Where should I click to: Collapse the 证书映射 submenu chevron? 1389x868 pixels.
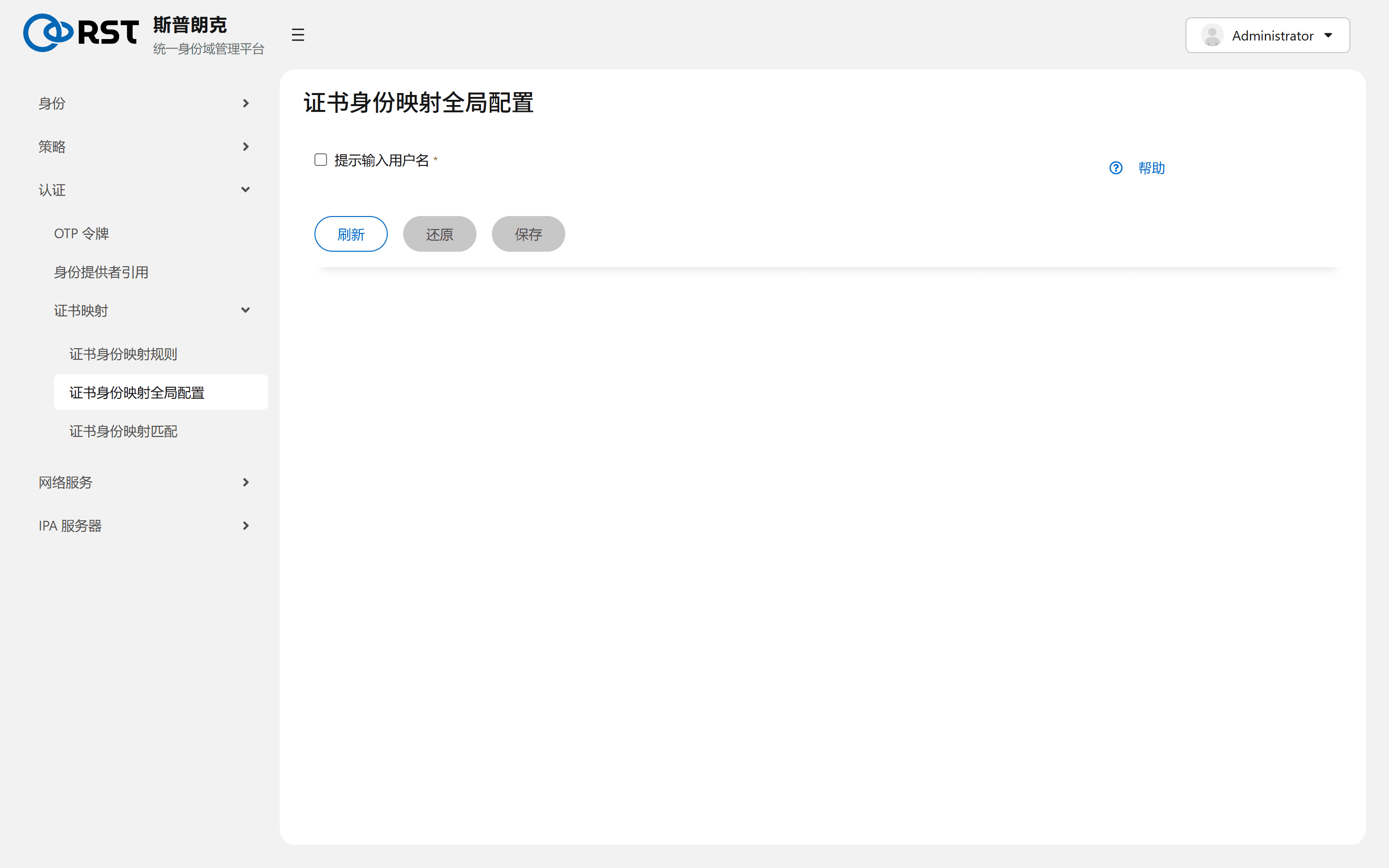coord(245,311)
